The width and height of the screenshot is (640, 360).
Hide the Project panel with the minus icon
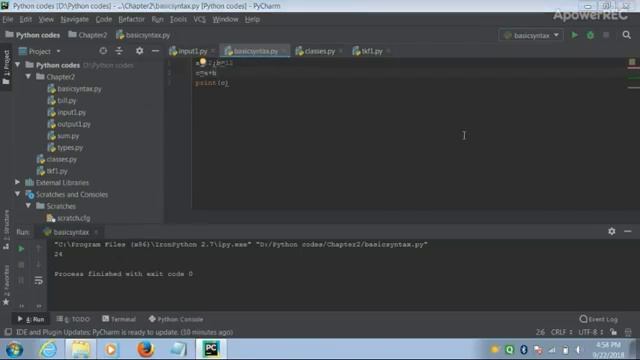(x=156, y=51)
